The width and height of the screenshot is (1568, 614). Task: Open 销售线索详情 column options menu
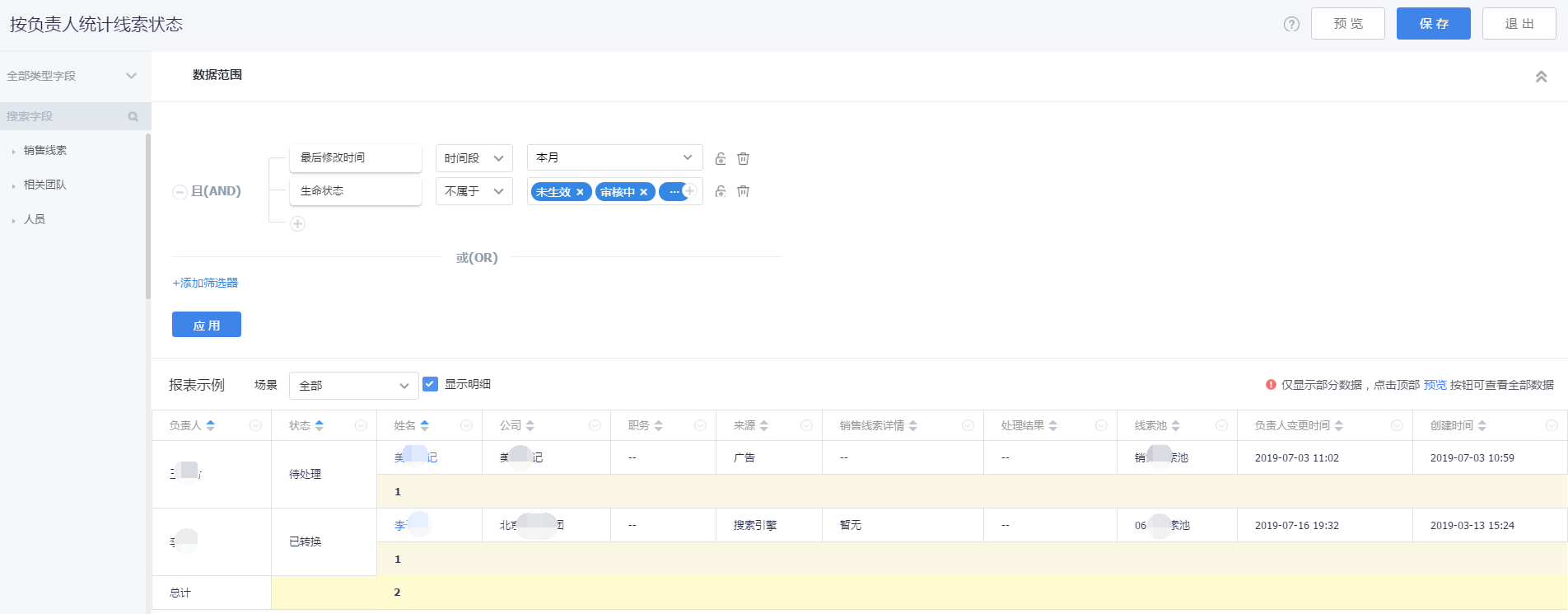968,425
